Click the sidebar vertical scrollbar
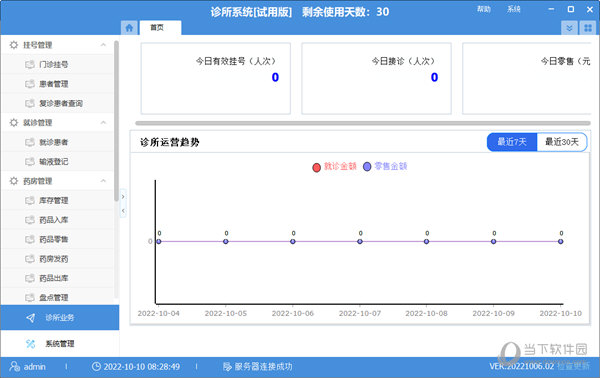This screenshot has height=378, width=600. (116, 121)
